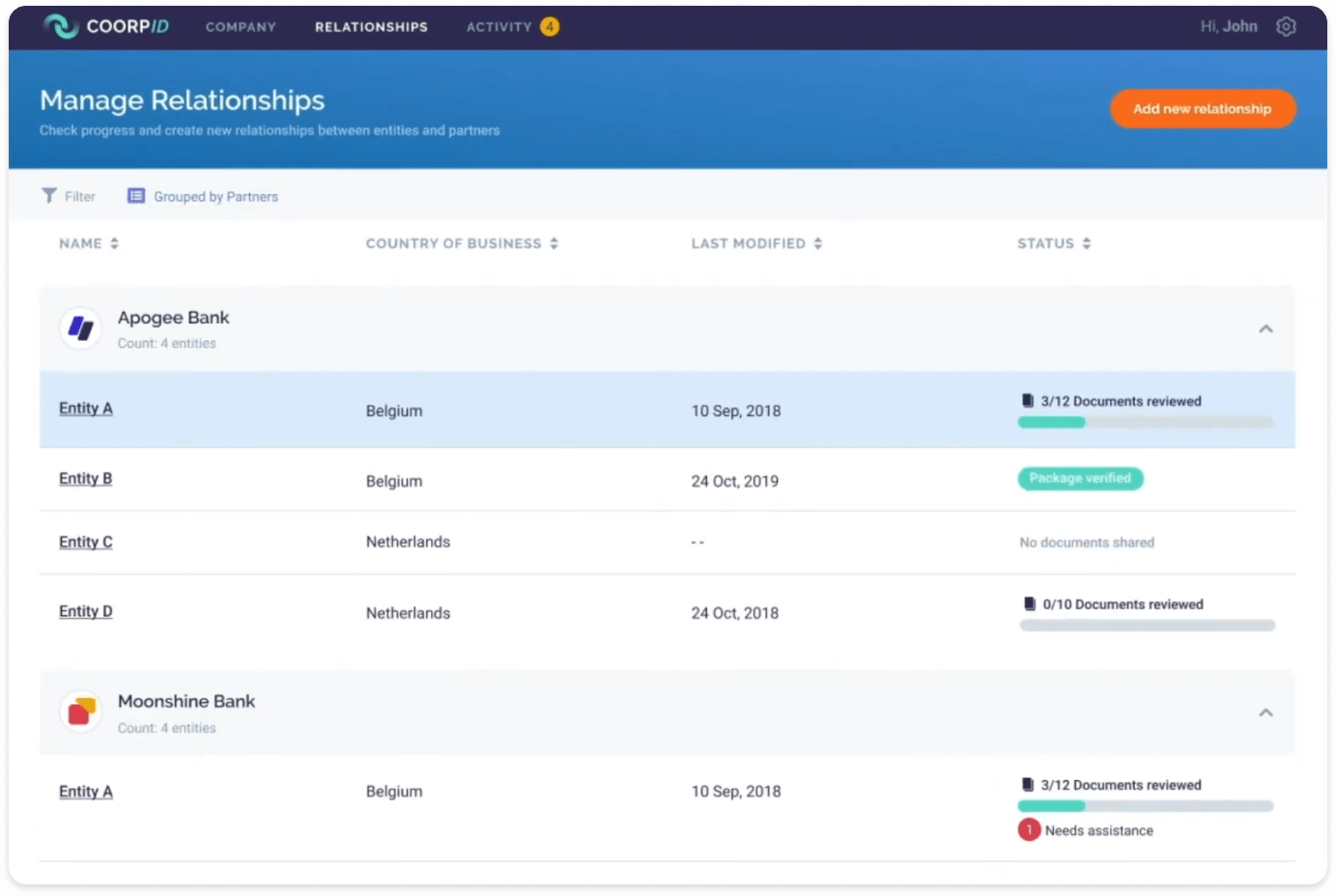Click the Activity notification badge
Screen dimensions: 1336x896
[551, 27]
